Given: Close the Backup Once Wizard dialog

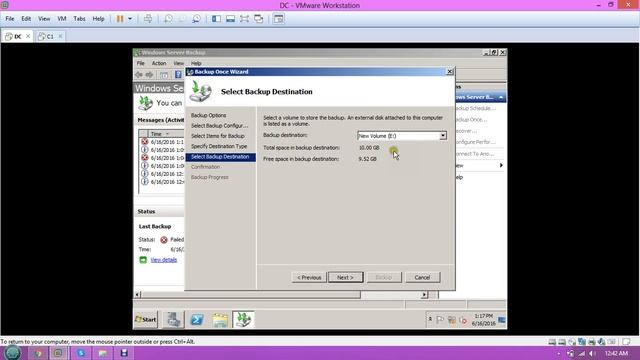Looking at the screenshot, I should pyautogui.click(x=449, y=71).
